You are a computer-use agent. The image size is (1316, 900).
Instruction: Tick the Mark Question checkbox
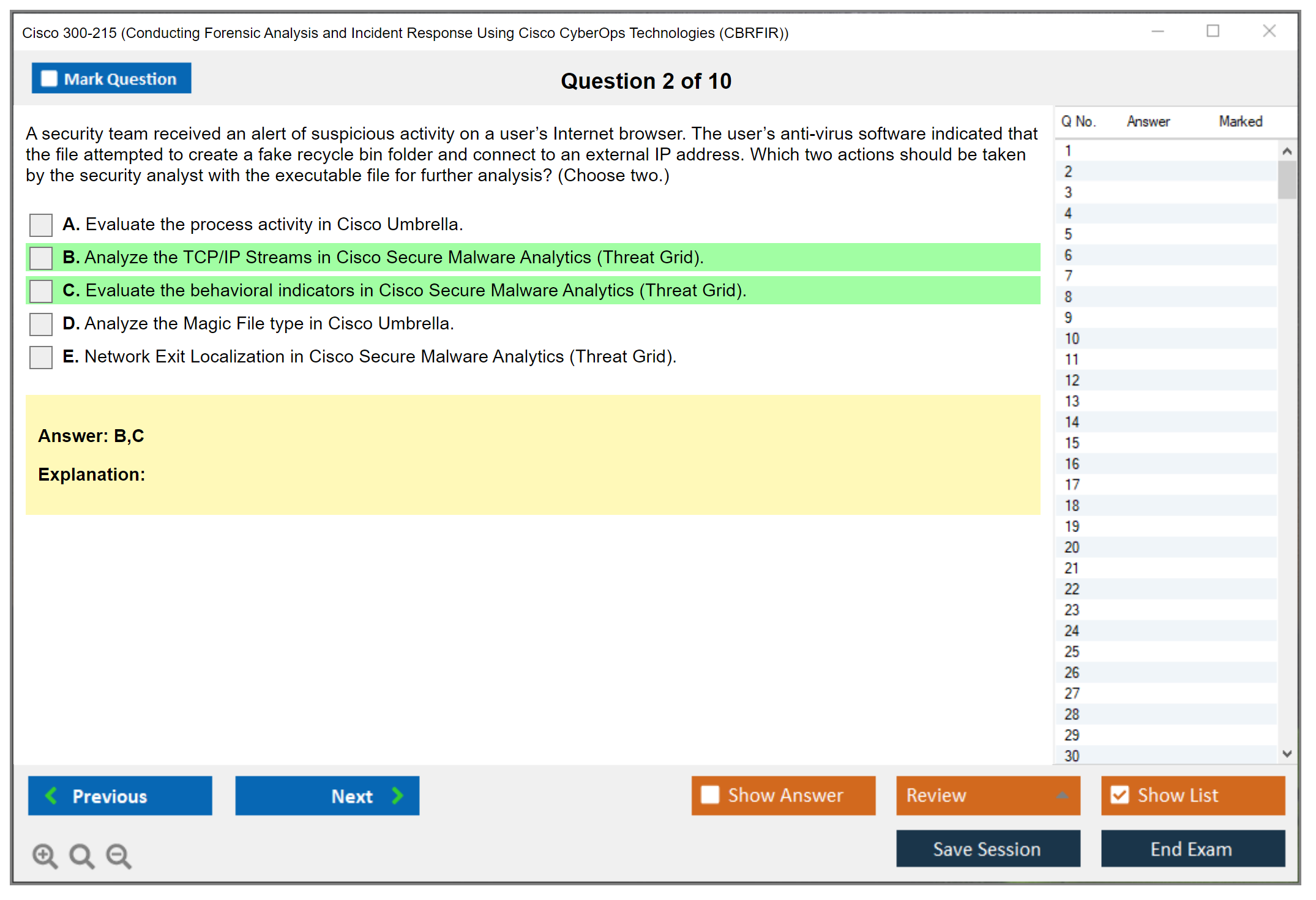(x=49, y=78)
